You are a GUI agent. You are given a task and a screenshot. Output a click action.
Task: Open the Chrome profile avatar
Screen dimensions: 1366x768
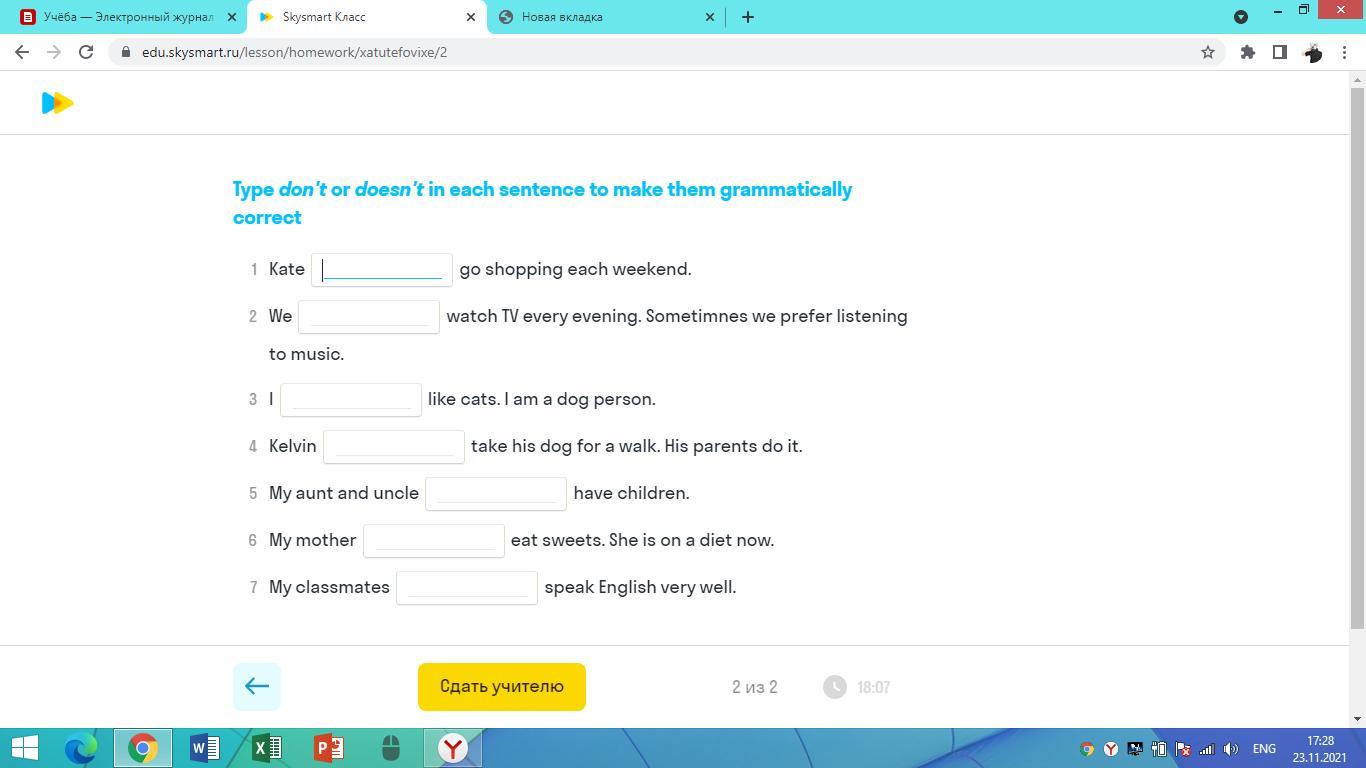pos(1313,52)
